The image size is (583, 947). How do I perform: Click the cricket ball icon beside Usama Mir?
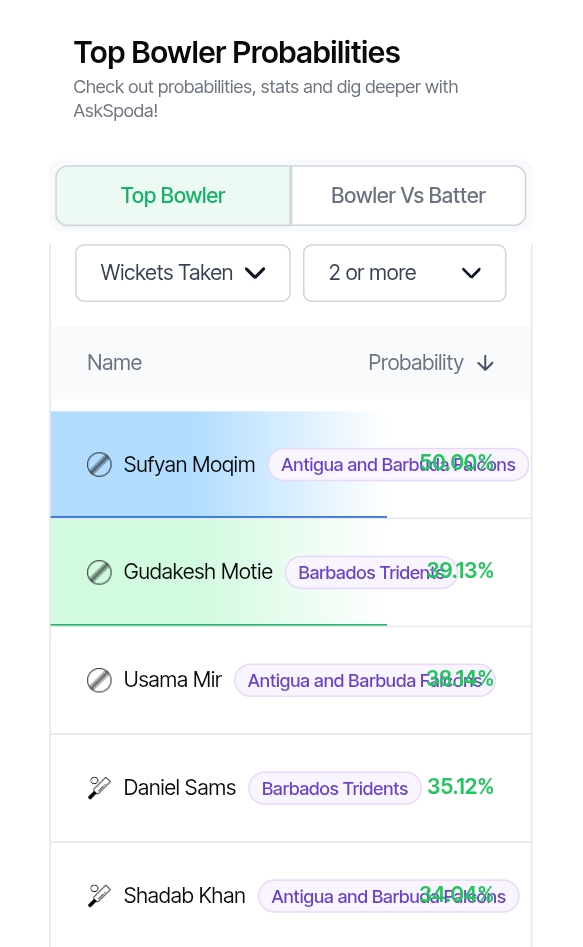(x=99, y=680)
